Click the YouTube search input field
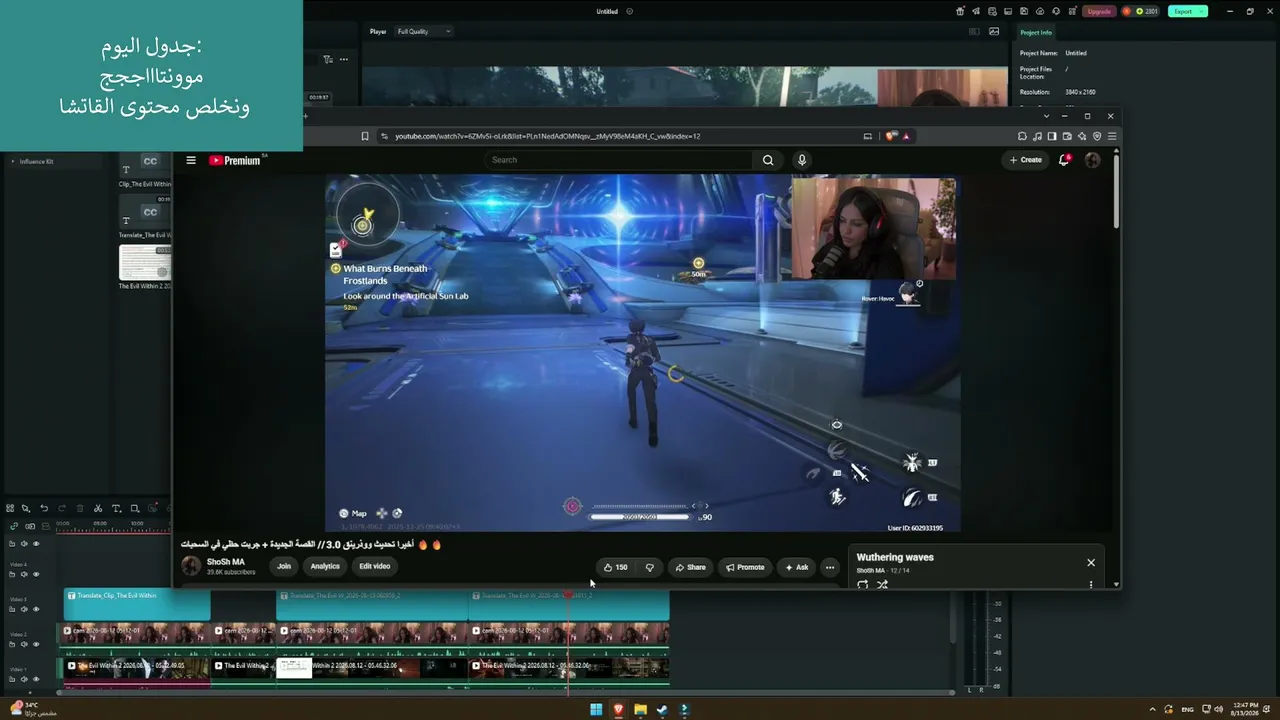The height and width of the screenshot is (720, 1280). pos(618,160)
